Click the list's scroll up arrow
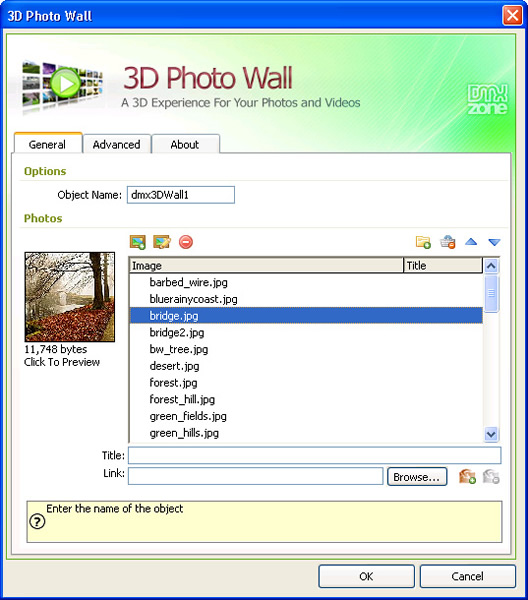 click(491, 266)
